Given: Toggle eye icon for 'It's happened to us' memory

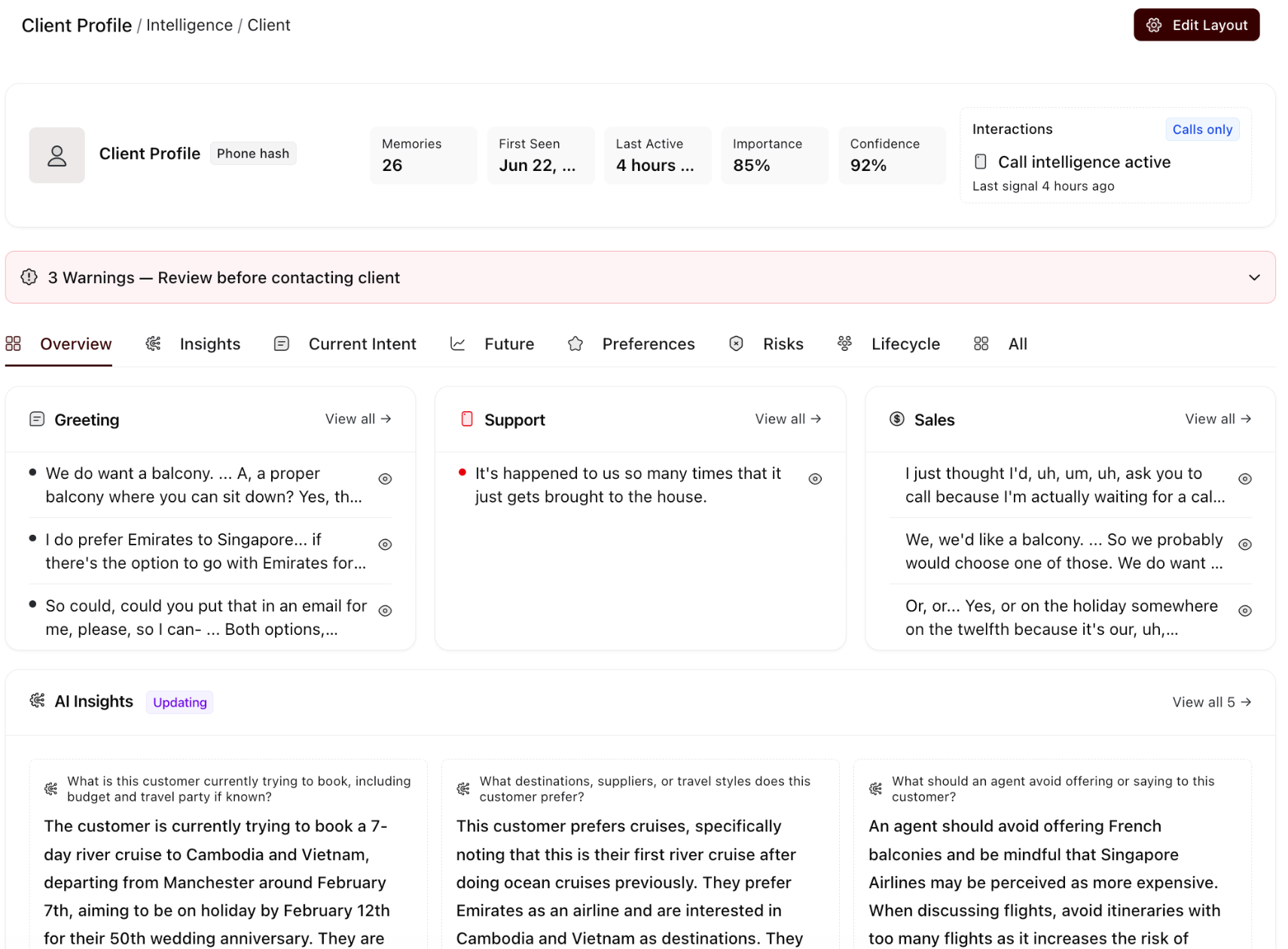Looking at the screenshot, I should point(815,479).
